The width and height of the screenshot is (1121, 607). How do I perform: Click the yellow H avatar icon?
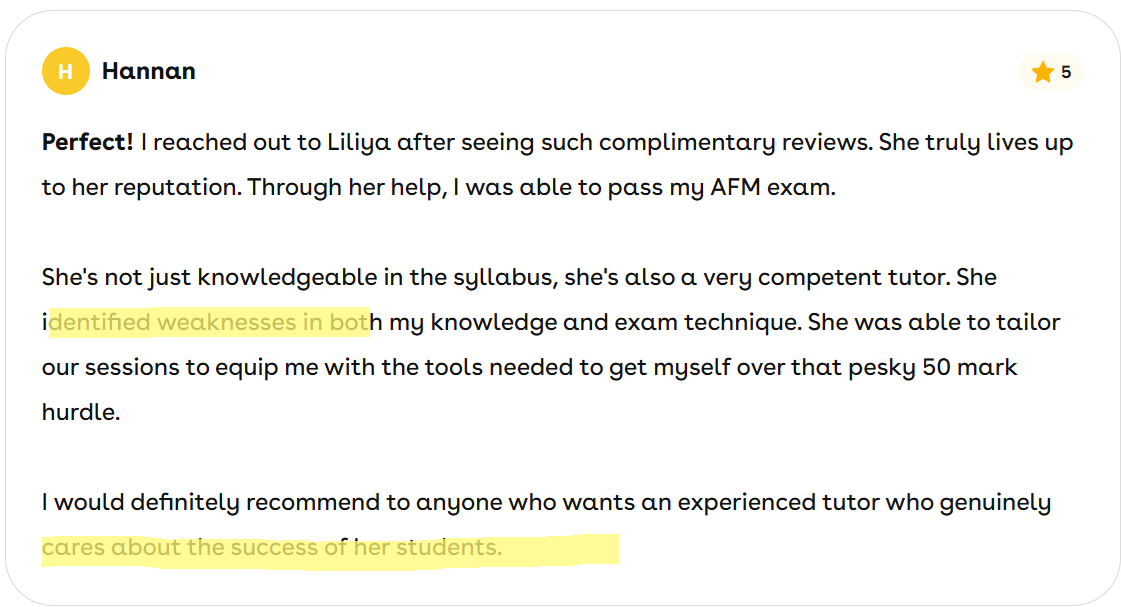coord(66,71)
